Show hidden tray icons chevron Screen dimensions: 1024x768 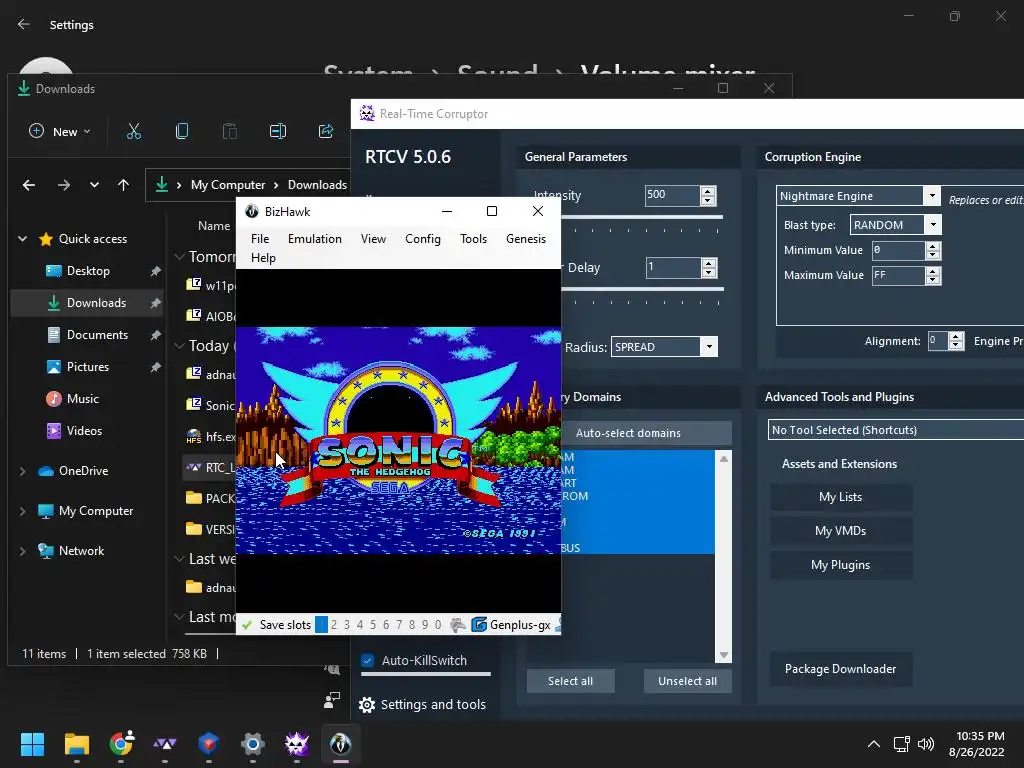point(874,744)
